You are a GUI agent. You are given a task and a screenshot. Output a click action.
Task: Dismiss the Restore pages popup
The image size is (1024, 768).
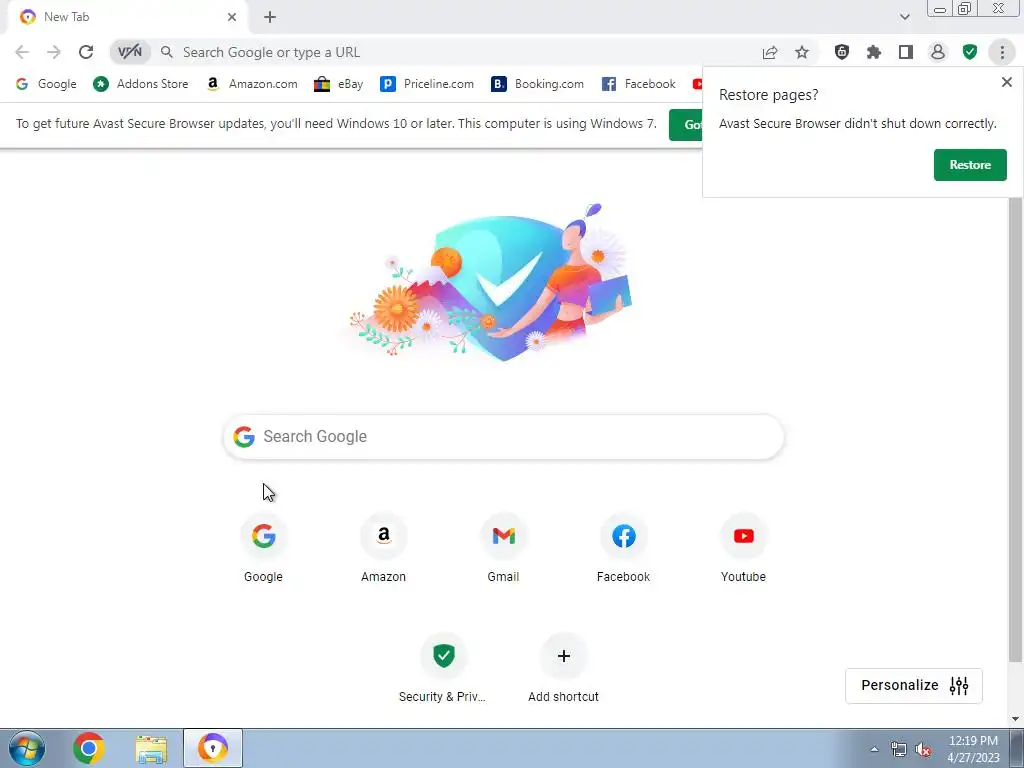click(x=1006, y=82)
